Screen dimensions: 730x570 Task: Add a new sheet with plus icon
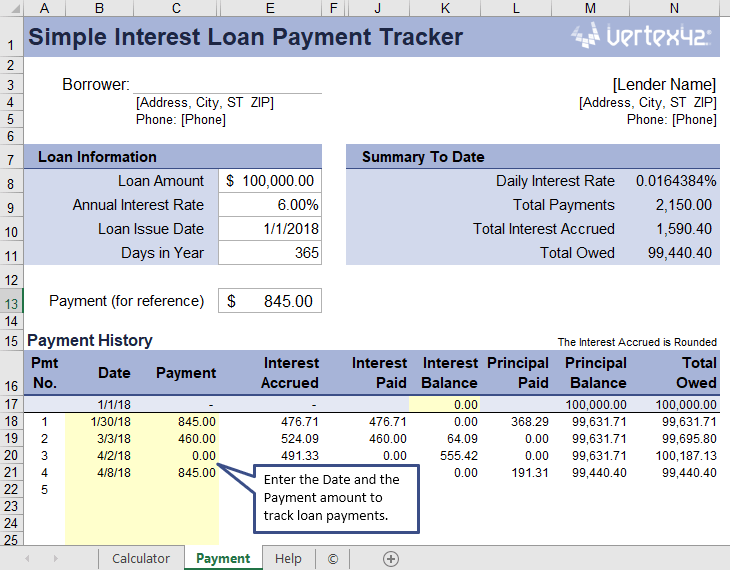(x=391, y=558)
